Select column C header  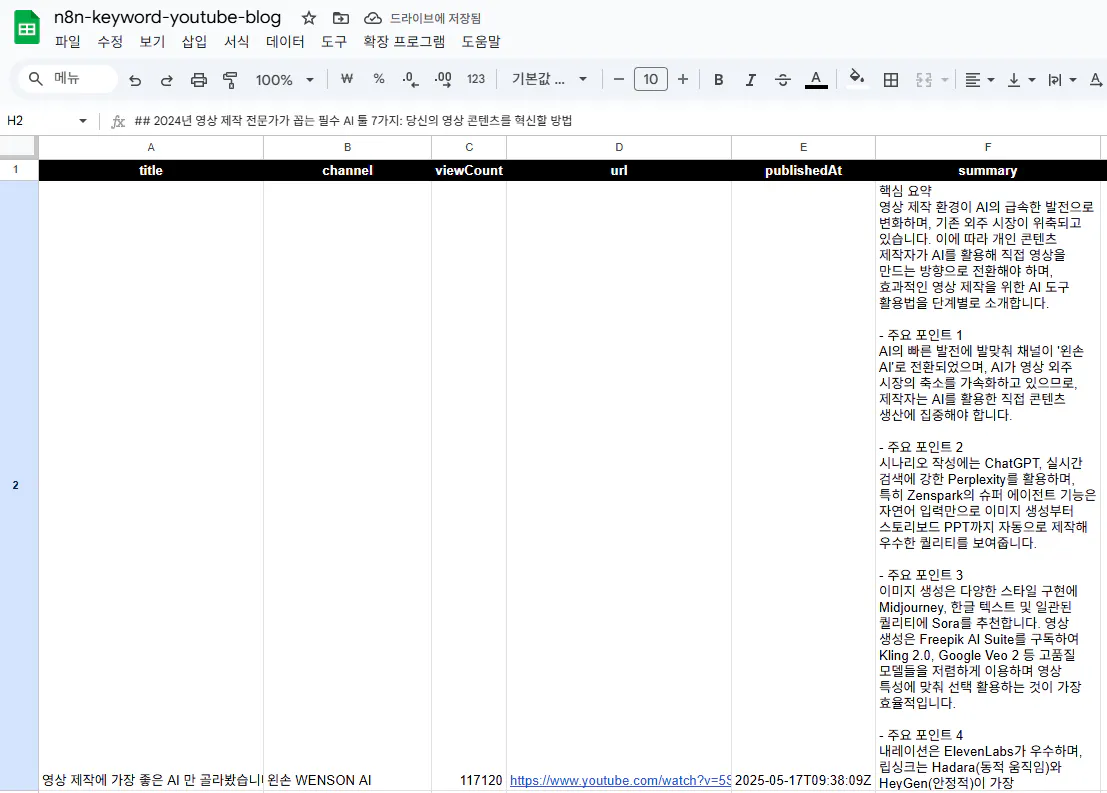click(469, 147)
